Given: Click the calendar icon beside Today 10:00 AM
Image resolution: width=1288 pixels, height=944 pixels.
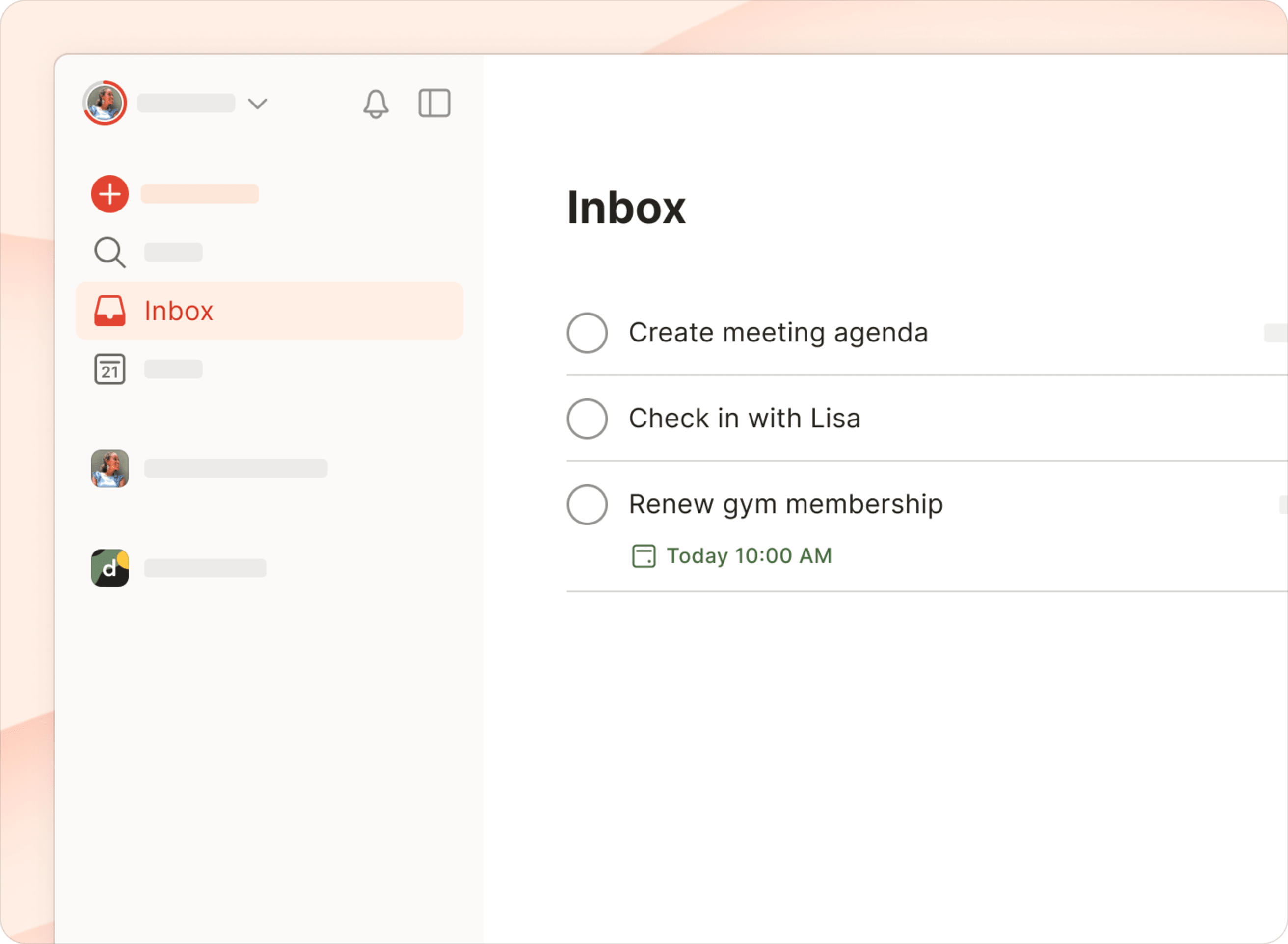Looking at the screenshot, I should [x=644, y=556].
